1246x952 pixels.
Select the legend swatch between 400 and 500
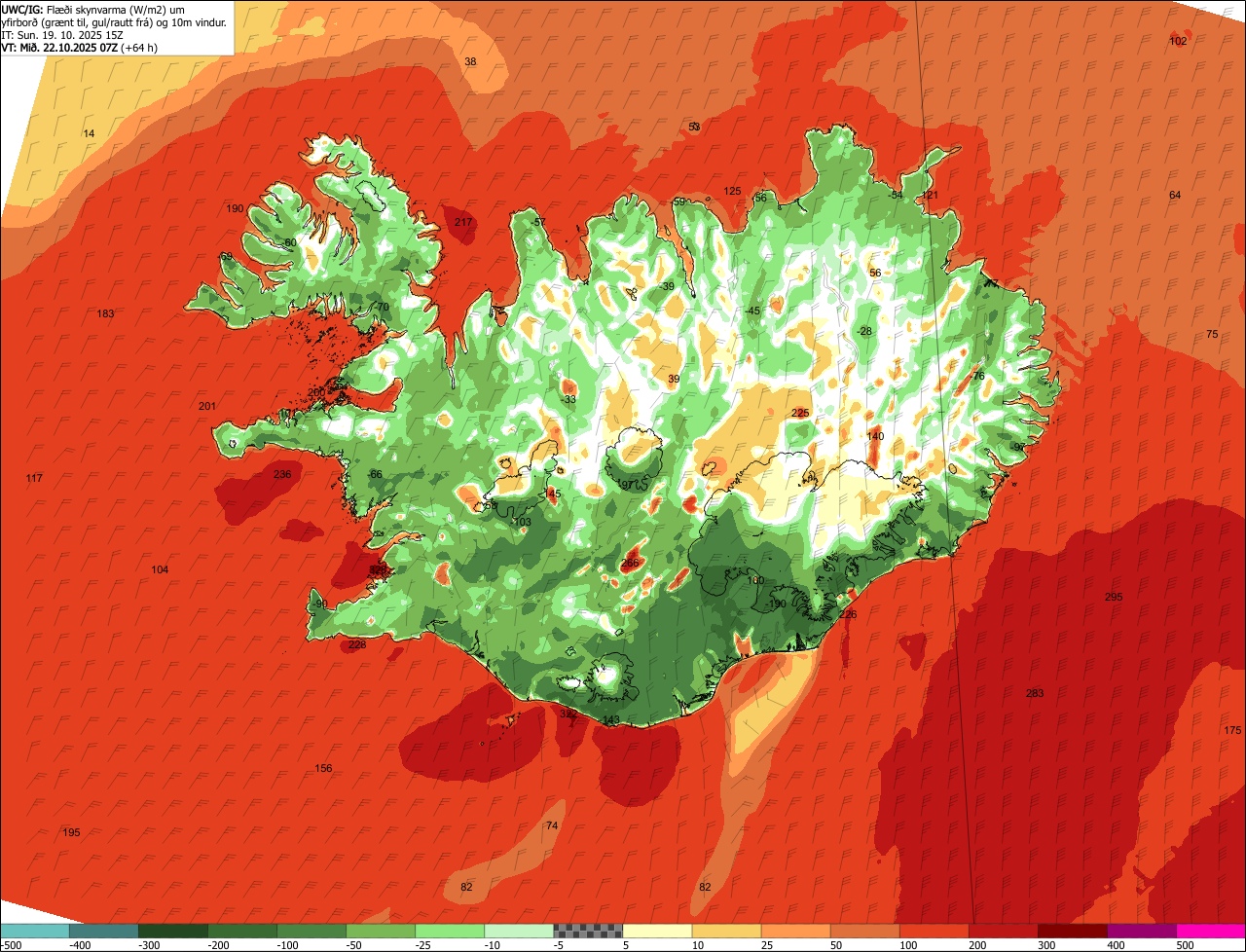(x=1142, y=930)
